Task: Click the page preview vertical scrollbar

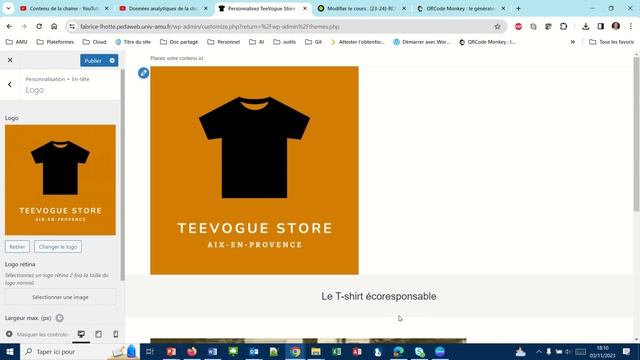Action: pyautogui.click(x=636, y=135)
